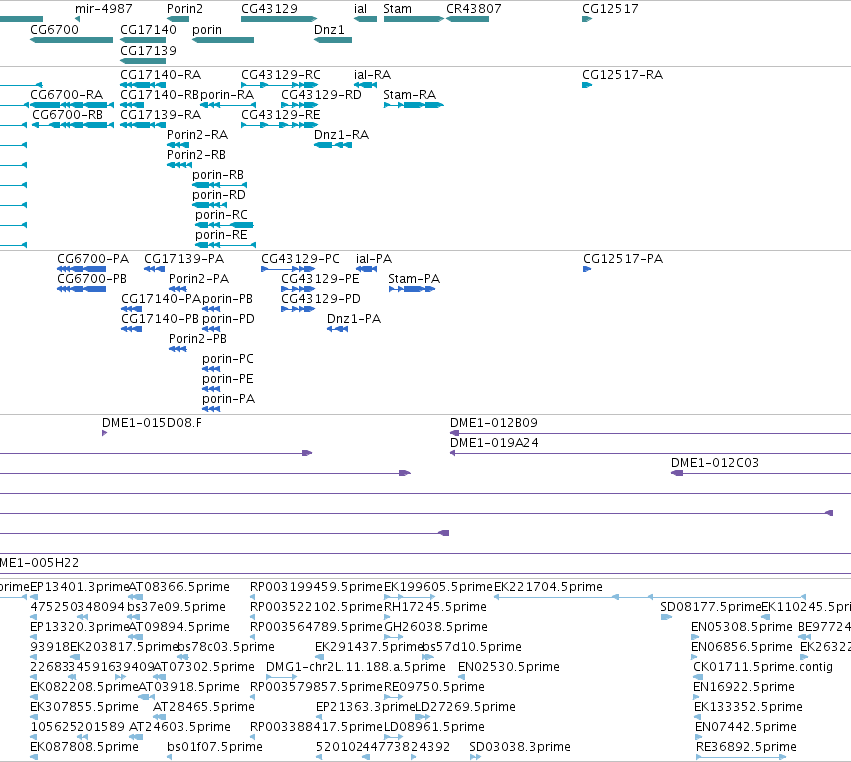Select EST EN02530.5prime
Viewport: 851px width, 762px height.
[x=509, y=667]
